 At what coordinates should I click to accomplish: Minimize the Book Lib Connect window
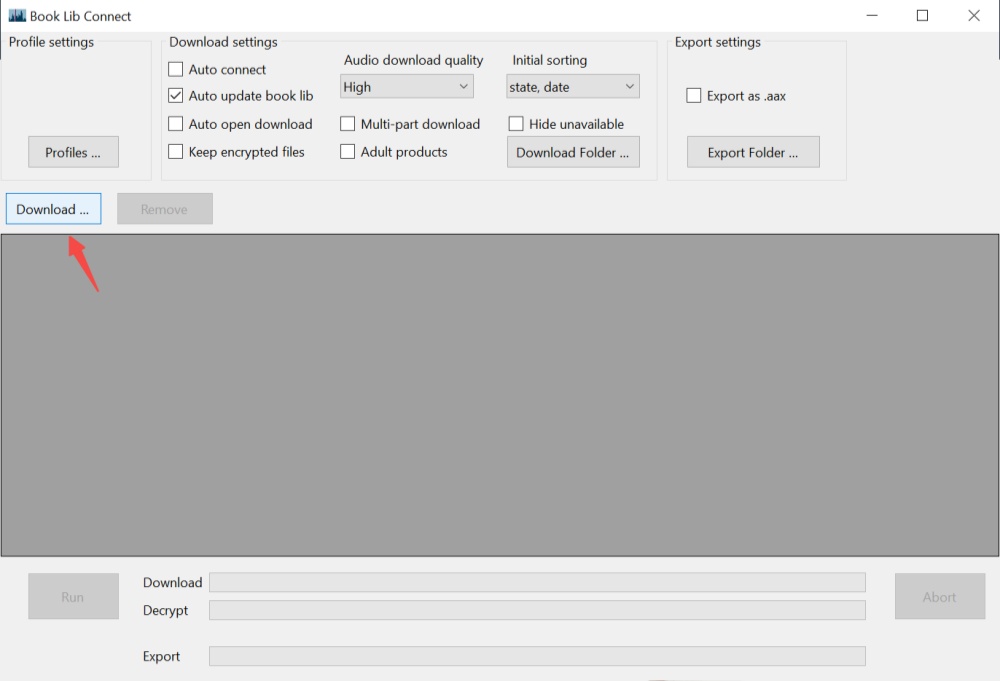[872, 16]
